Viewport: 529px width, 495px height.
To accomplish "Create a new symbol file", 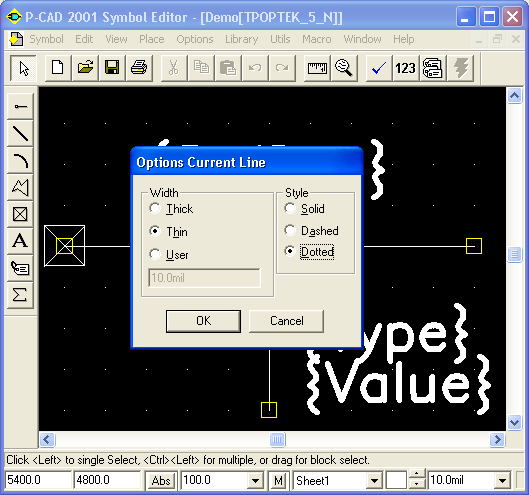I will click(x=58, y=68).
